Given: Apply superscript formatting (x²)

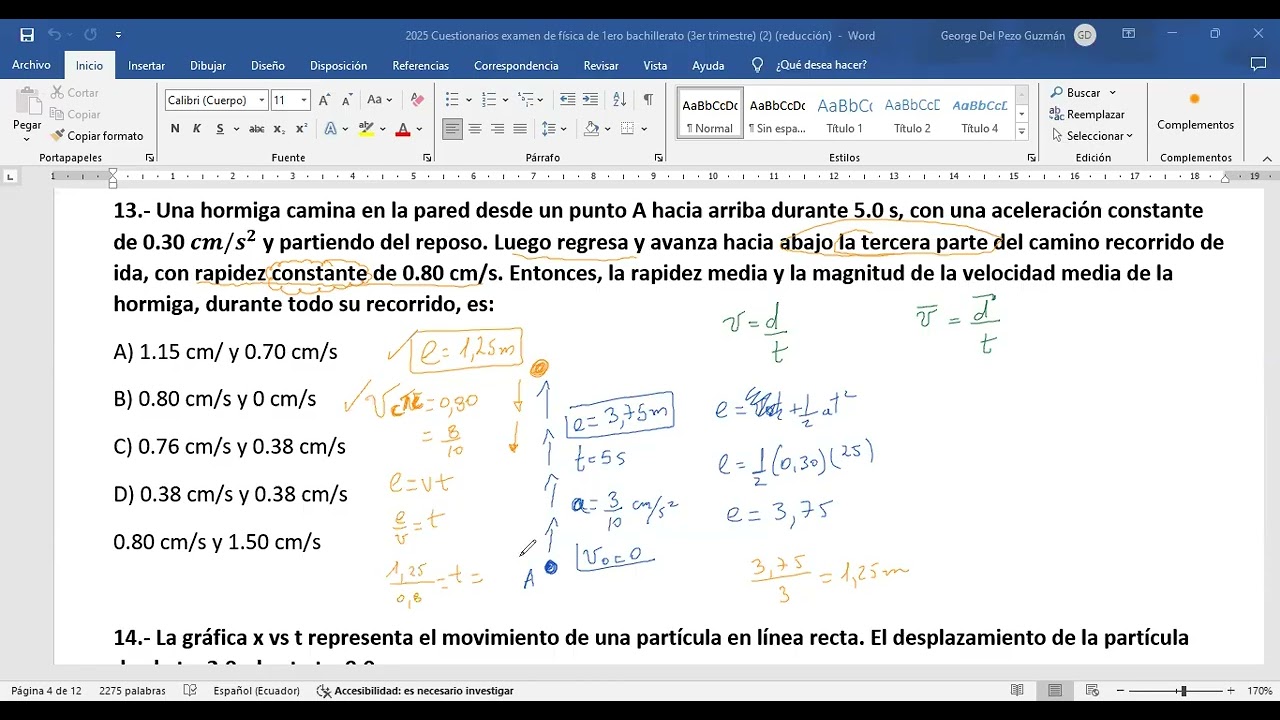Looking at the screenshot, I should tap(301, 129).
